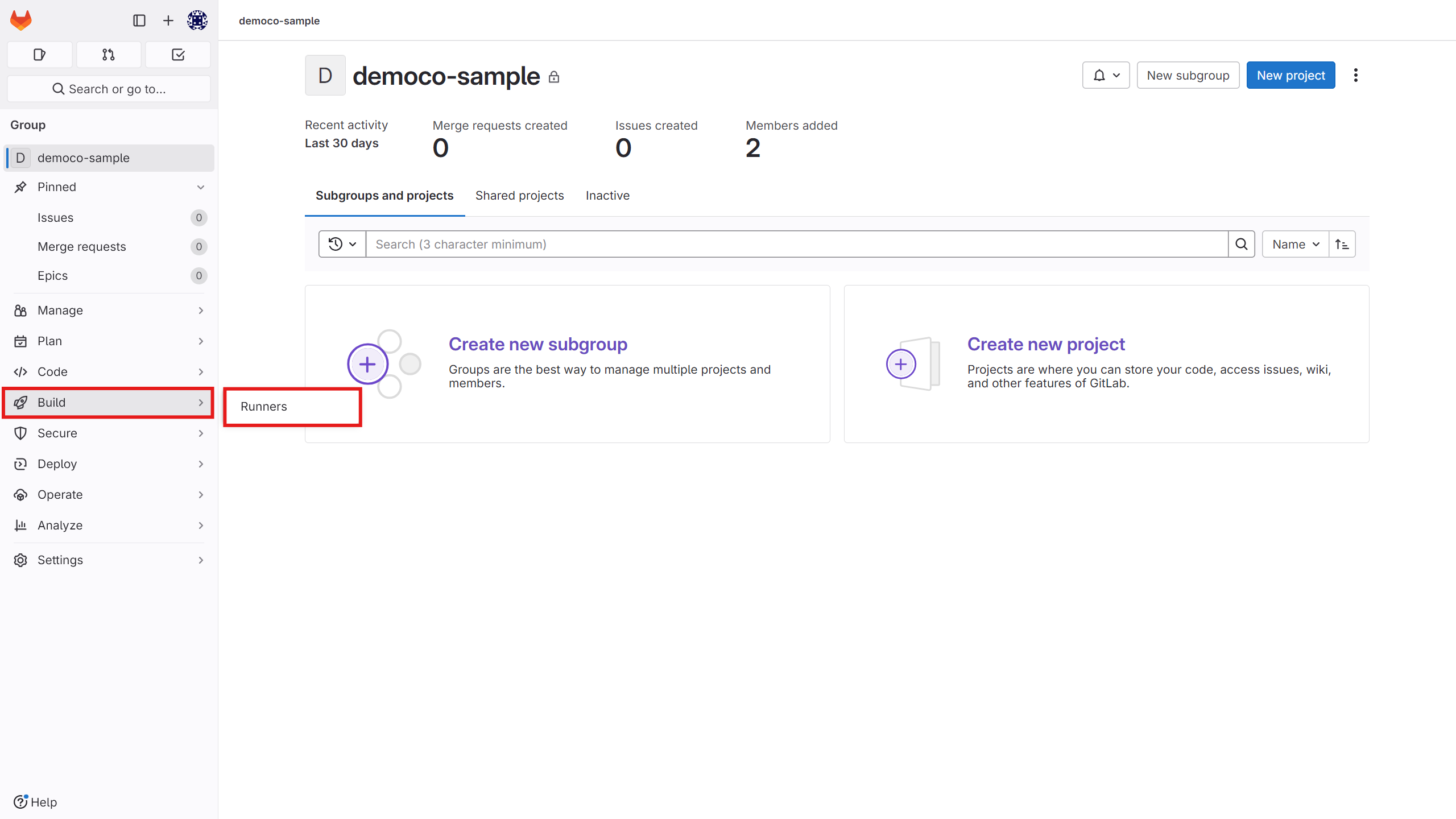
Task: Switch to Subgroups and projects tab
Action: (x=384, y=196)
